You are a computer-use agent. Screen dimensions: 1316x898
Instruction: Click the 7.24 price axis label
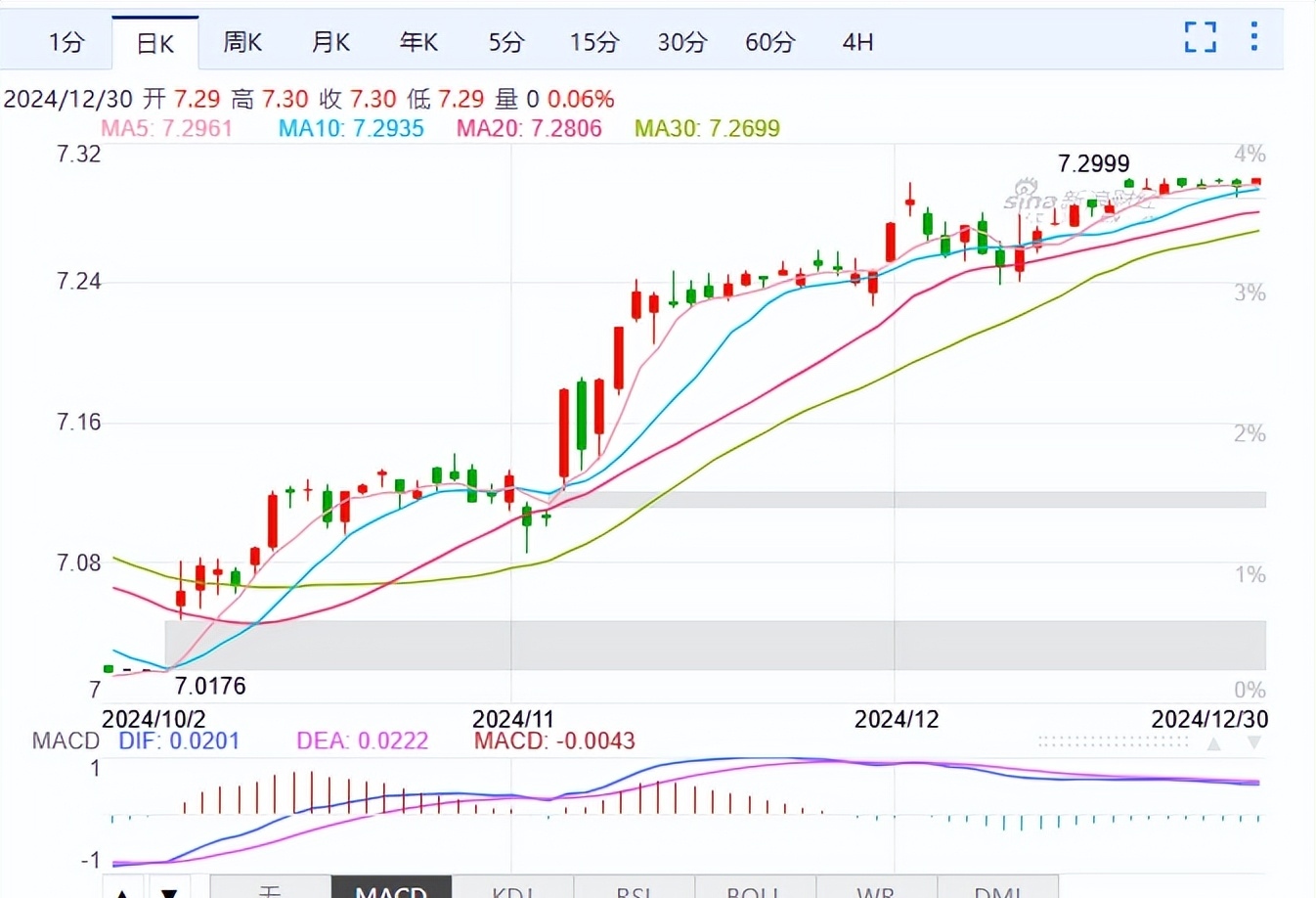[79, 282]
